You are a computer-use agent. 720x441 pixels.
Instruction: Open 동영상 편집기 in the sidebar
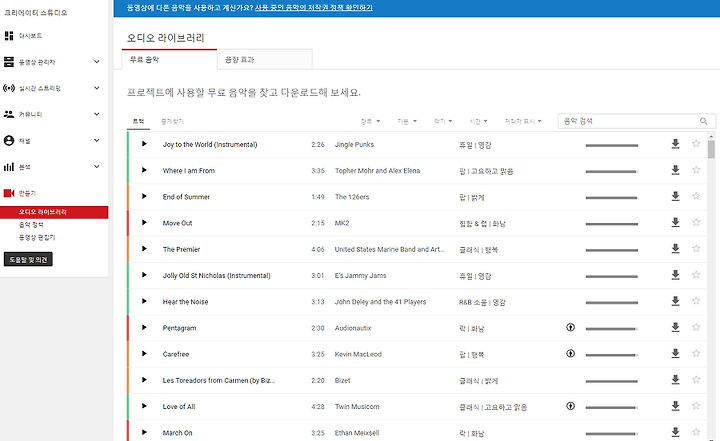37,237
